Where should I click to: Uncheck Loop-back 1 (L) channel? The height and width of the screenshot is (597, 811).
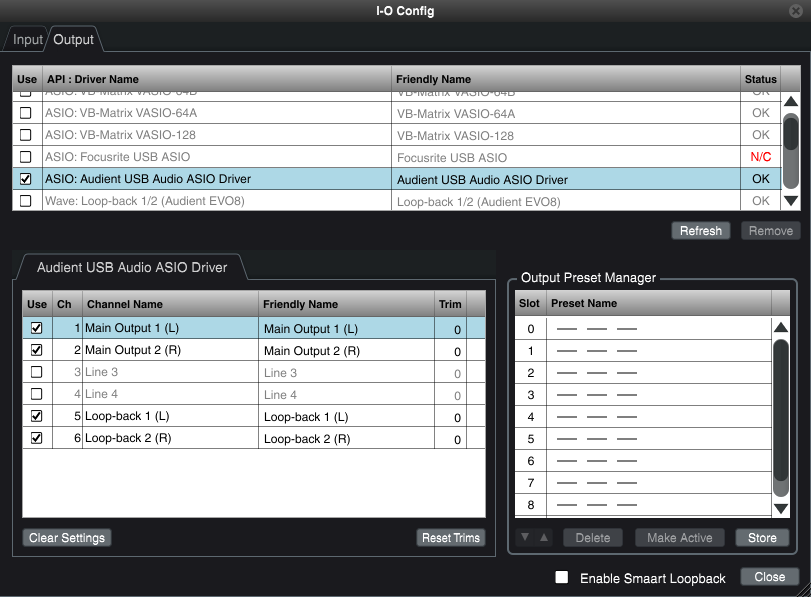click(37, 416)
